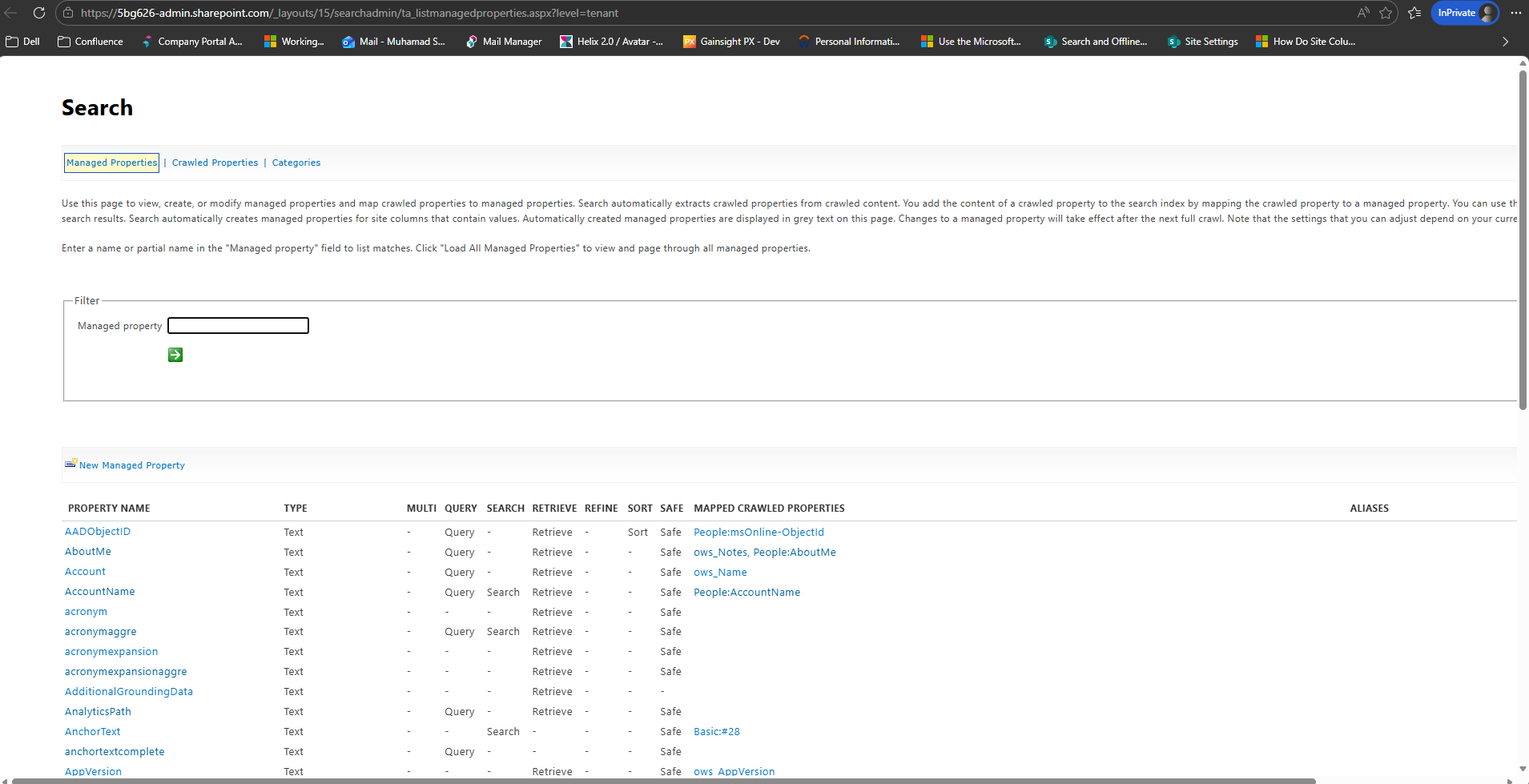The height and width of the screenshot is (784, 1529).
Task: Open the acronymexpansion managed property
Action: click(x=111, y=652)
